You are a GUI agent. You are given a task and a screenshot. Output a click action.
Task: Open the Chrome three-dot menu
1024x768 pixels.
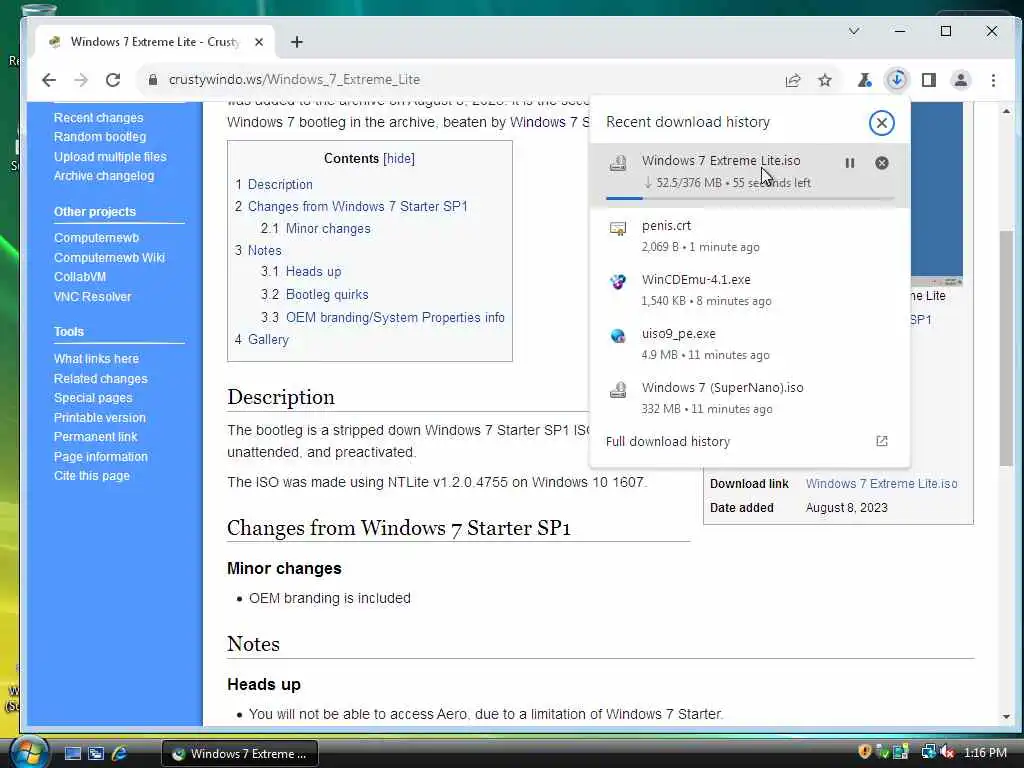[993, 80]
